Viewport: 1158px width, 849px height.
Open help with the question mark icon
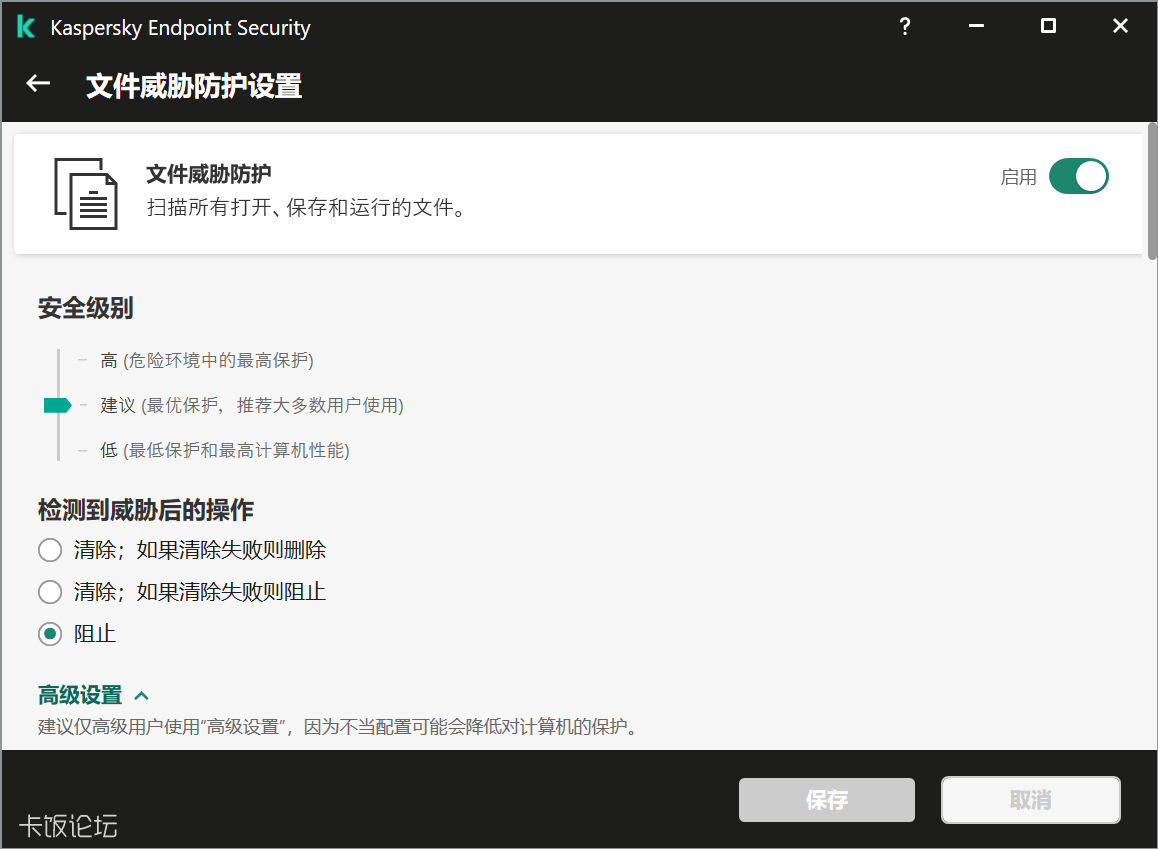tap(905, 27)
